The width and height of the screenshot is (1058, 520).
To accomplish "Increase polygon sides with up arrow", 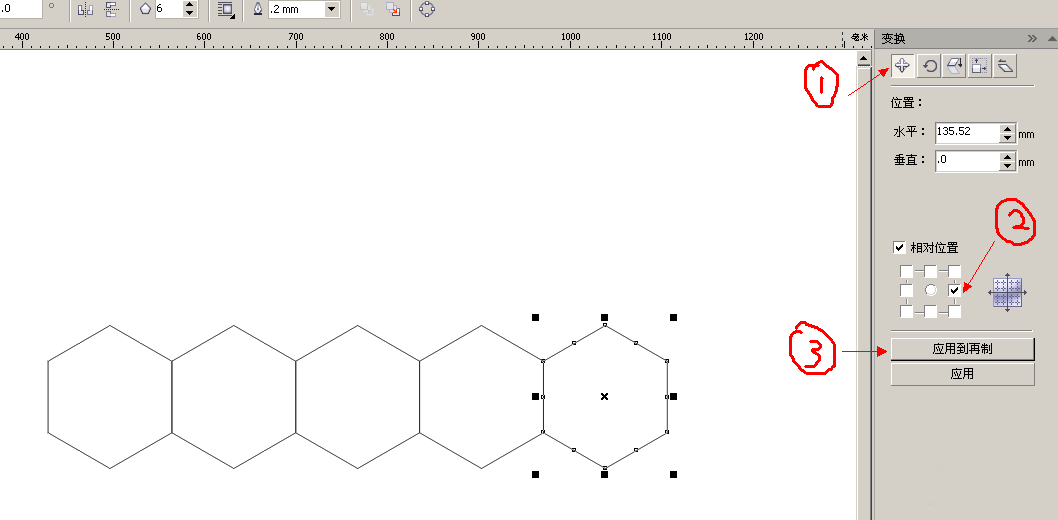I will (x=190, y=5).
